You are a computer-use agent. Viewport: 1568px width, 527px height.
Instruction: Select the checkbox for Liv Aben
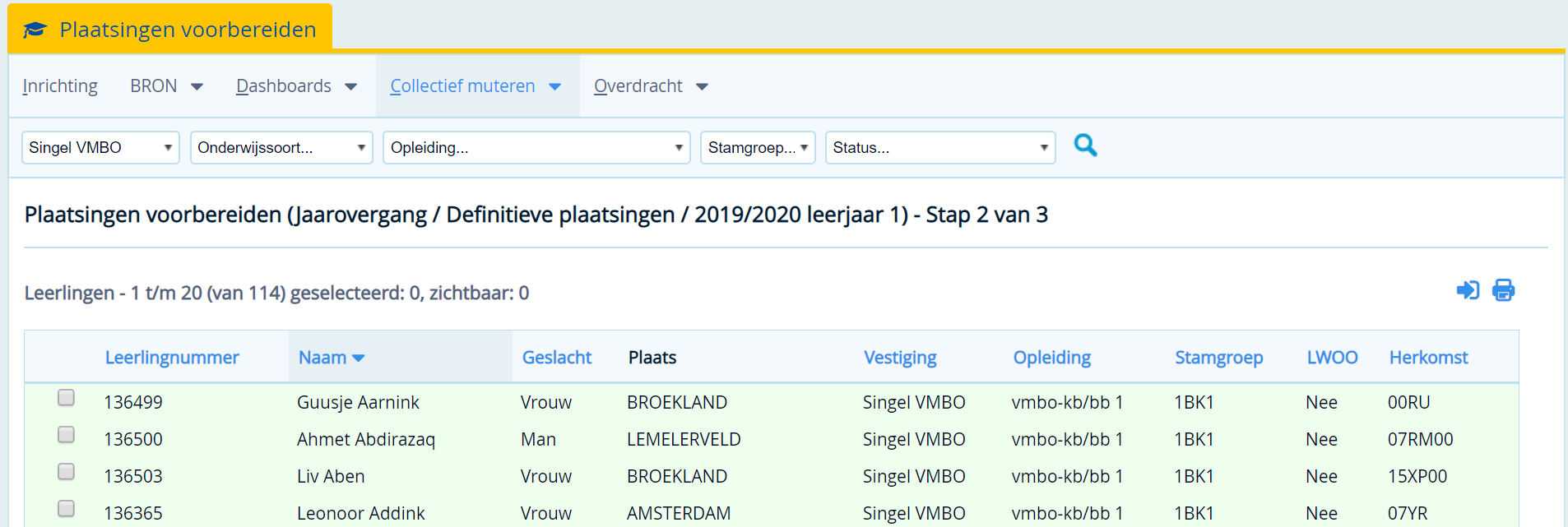(67, 472)
